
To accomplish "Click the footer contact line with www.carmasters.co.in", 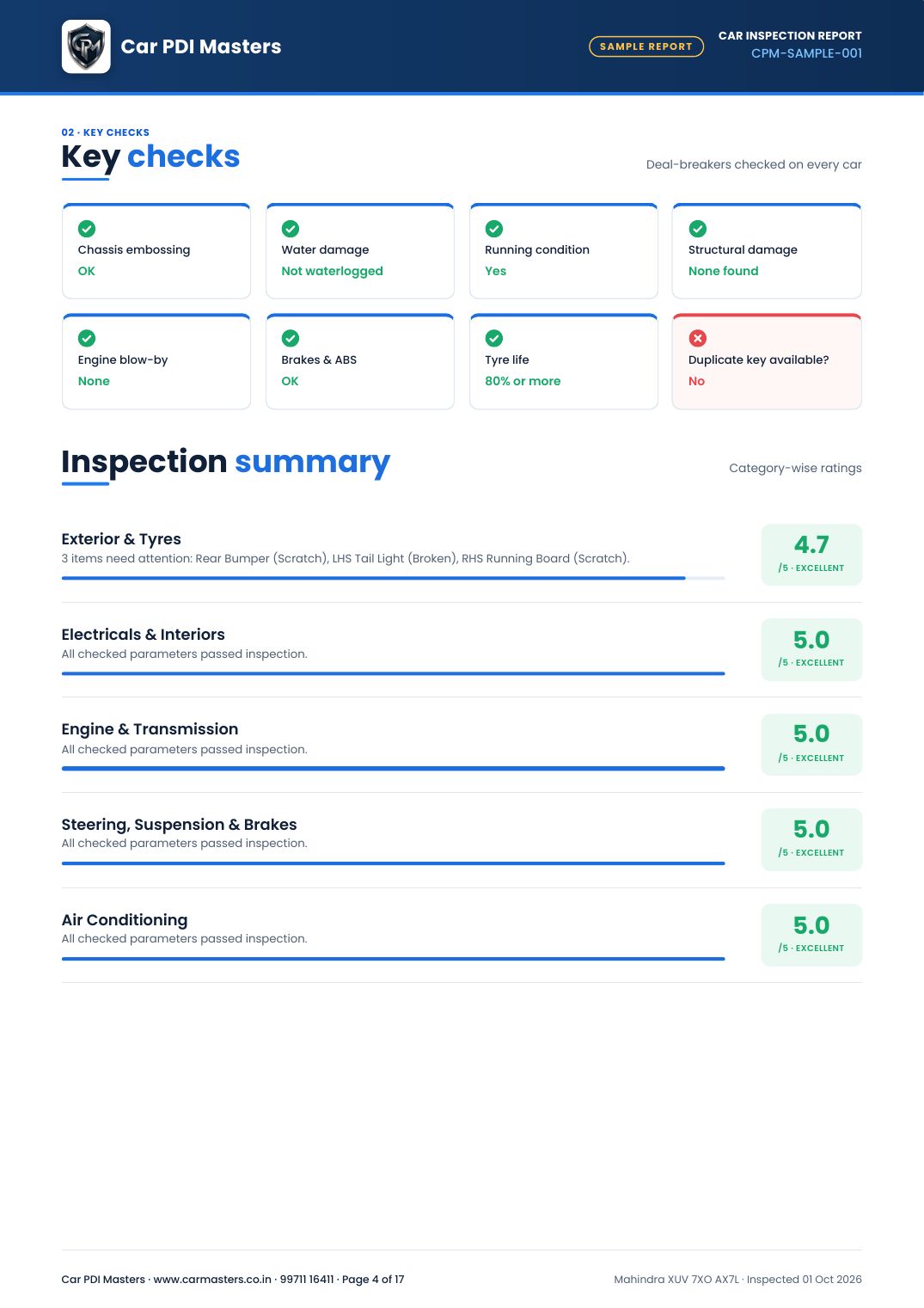I will pyautogui.click(x=233, y=1280).
